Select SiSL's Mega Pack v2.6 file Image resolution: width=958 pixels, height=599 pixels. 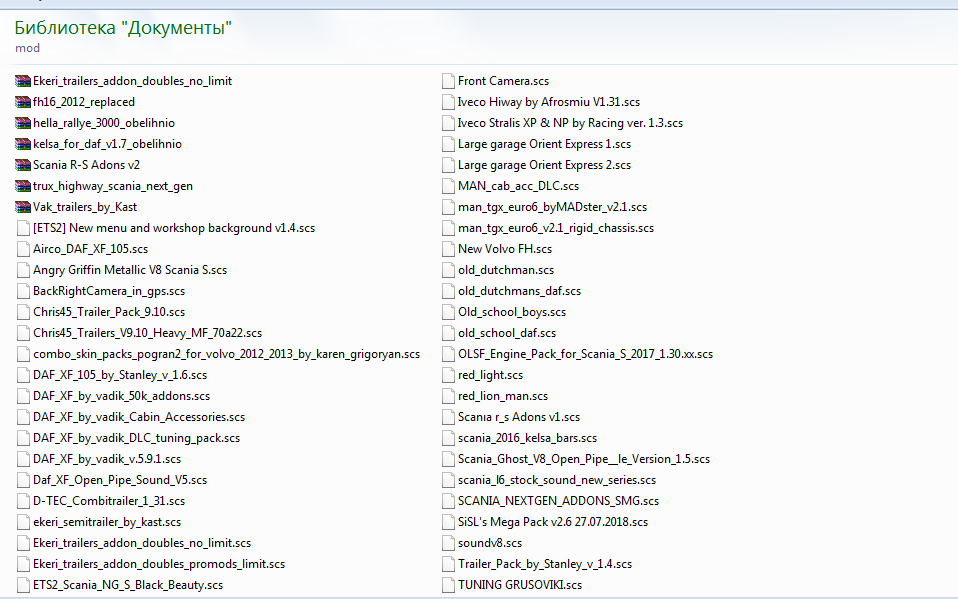(x=552, y=522)
